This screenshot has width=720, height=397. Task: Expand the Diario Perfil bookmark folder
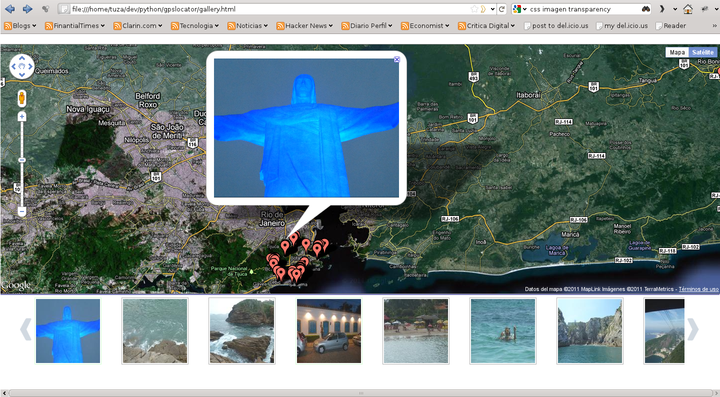tap(367, 26)
